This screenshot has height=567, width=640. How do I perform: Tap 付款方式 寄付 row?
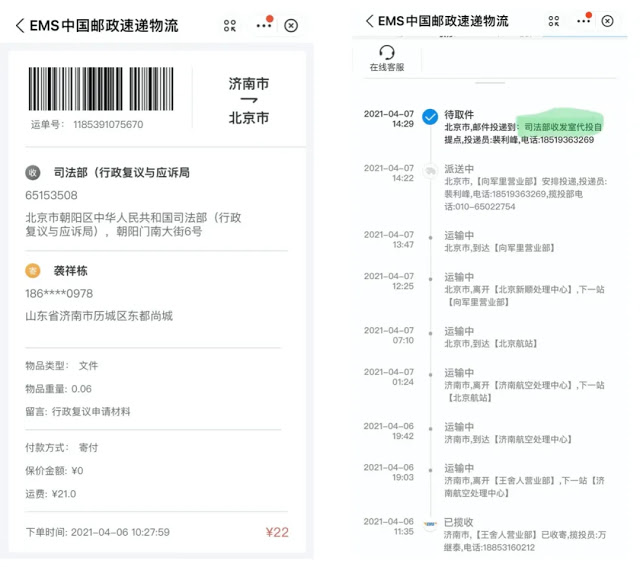pos(62,447)
